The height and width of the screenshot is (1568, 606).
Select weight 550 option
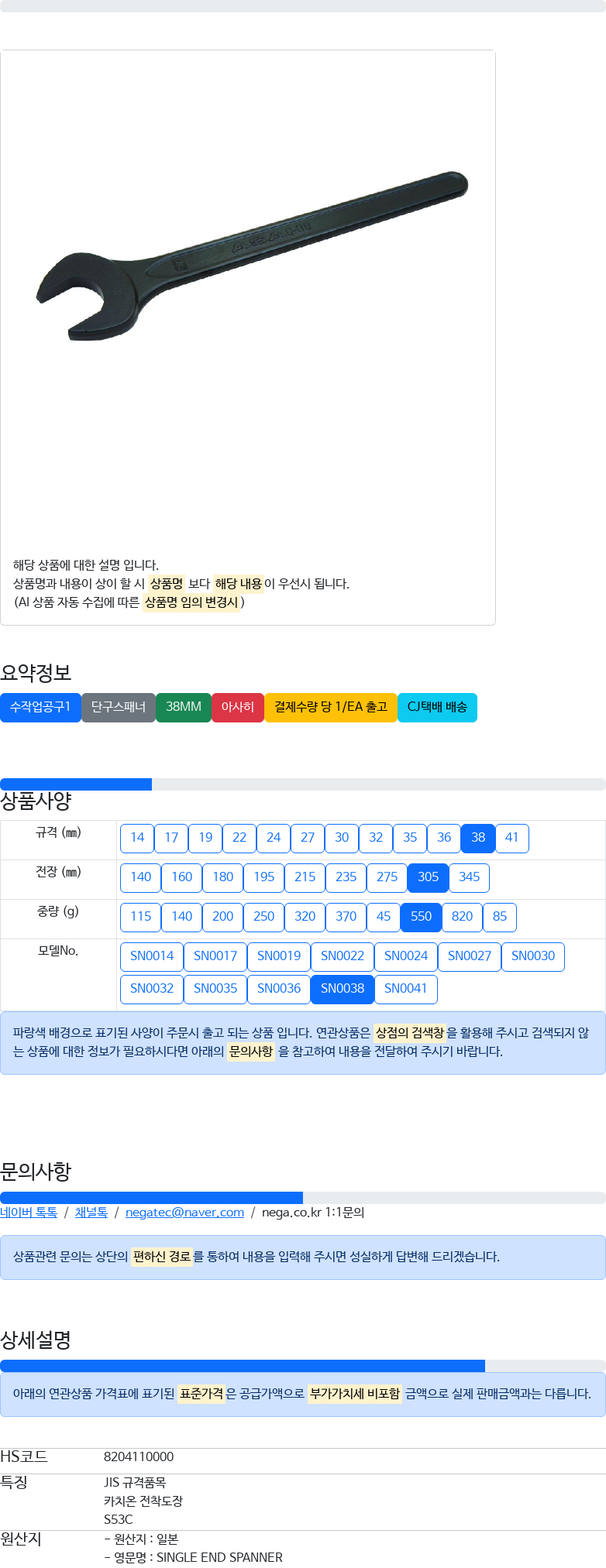(421, 917)
